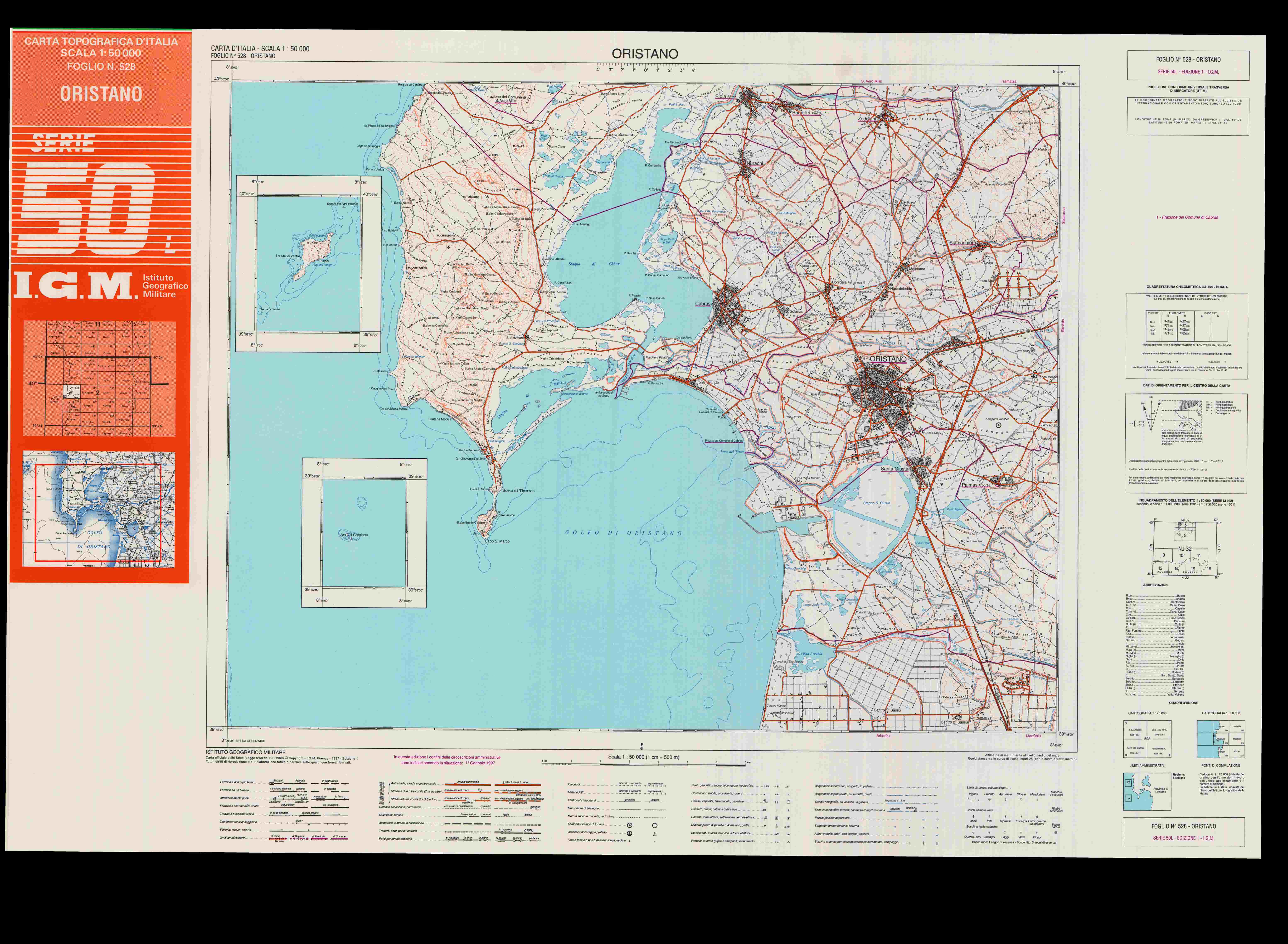The width and height of the screenshot is (1288, 944).
Task: Click the white ORISTANO heading on the orange cover
Action: pos(101,94)
